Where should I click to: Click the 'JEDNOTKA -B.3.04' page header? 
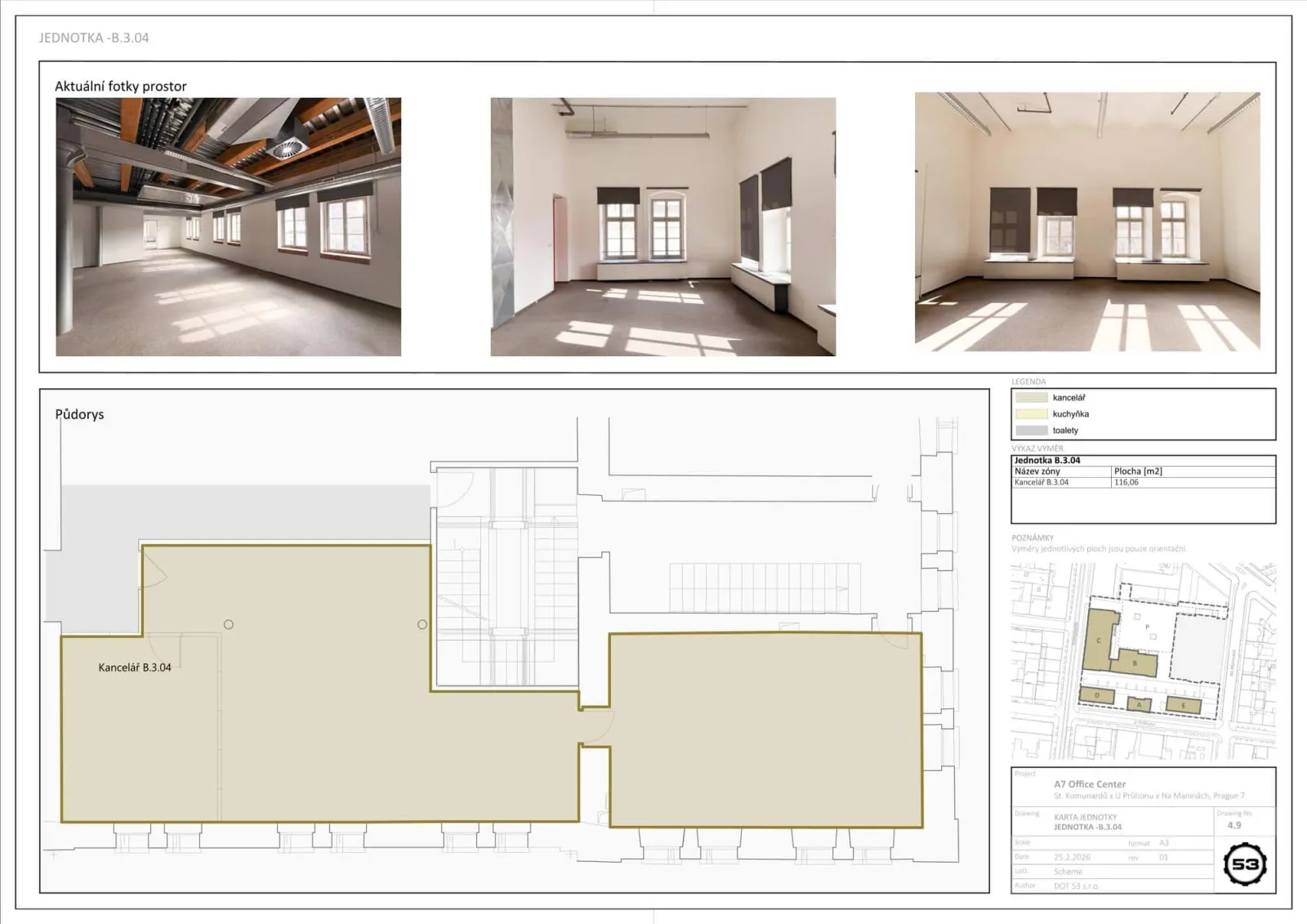[94, 38]
